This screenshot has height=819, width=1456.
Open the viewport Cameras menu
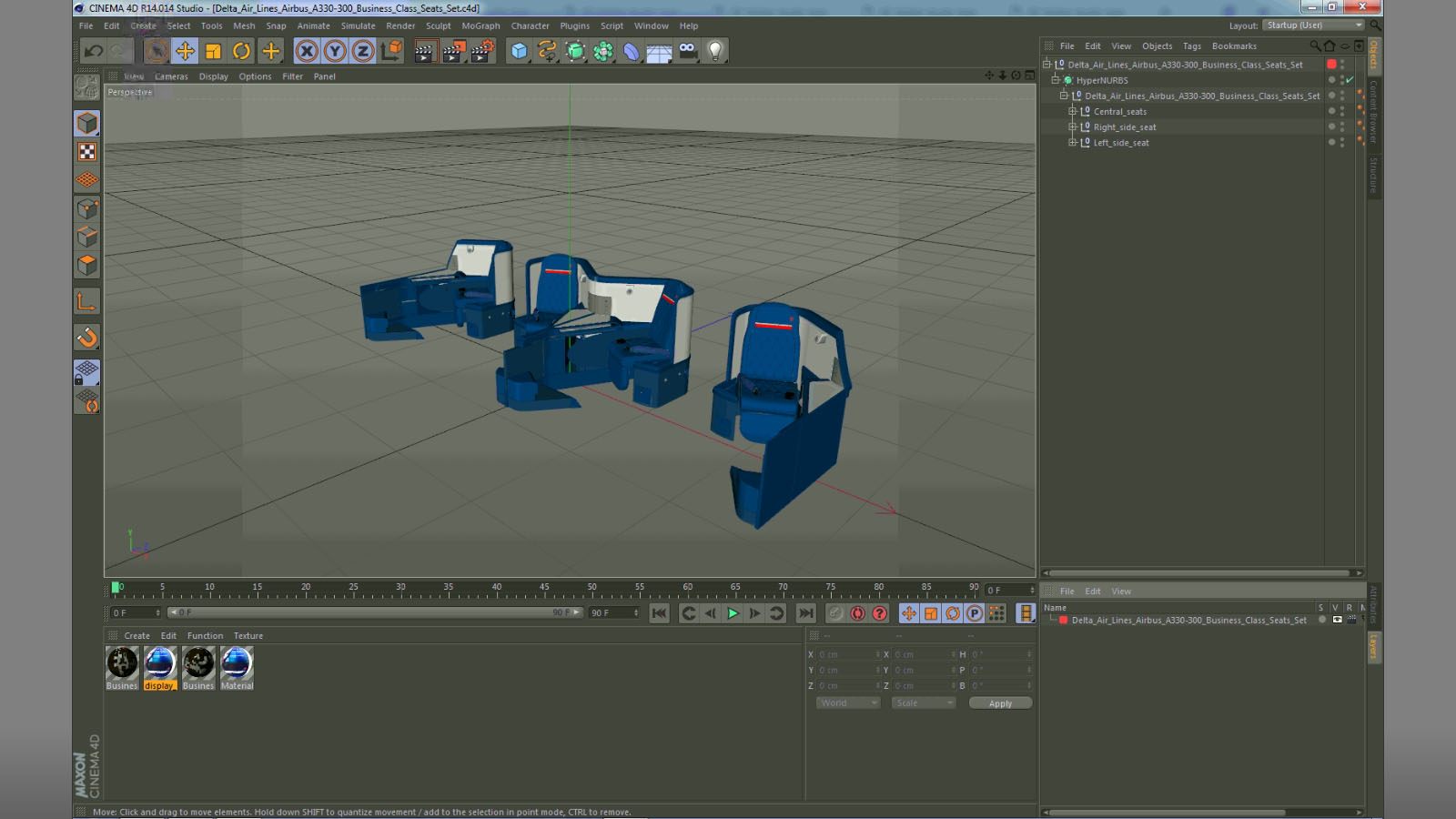tap(171, 76)
